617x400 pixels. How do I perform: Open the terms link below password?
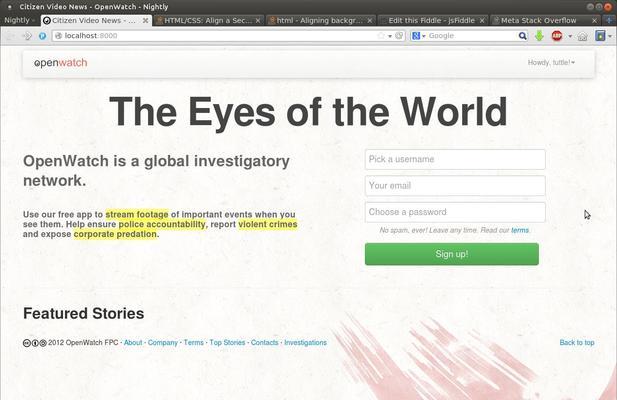pos(520,230)
